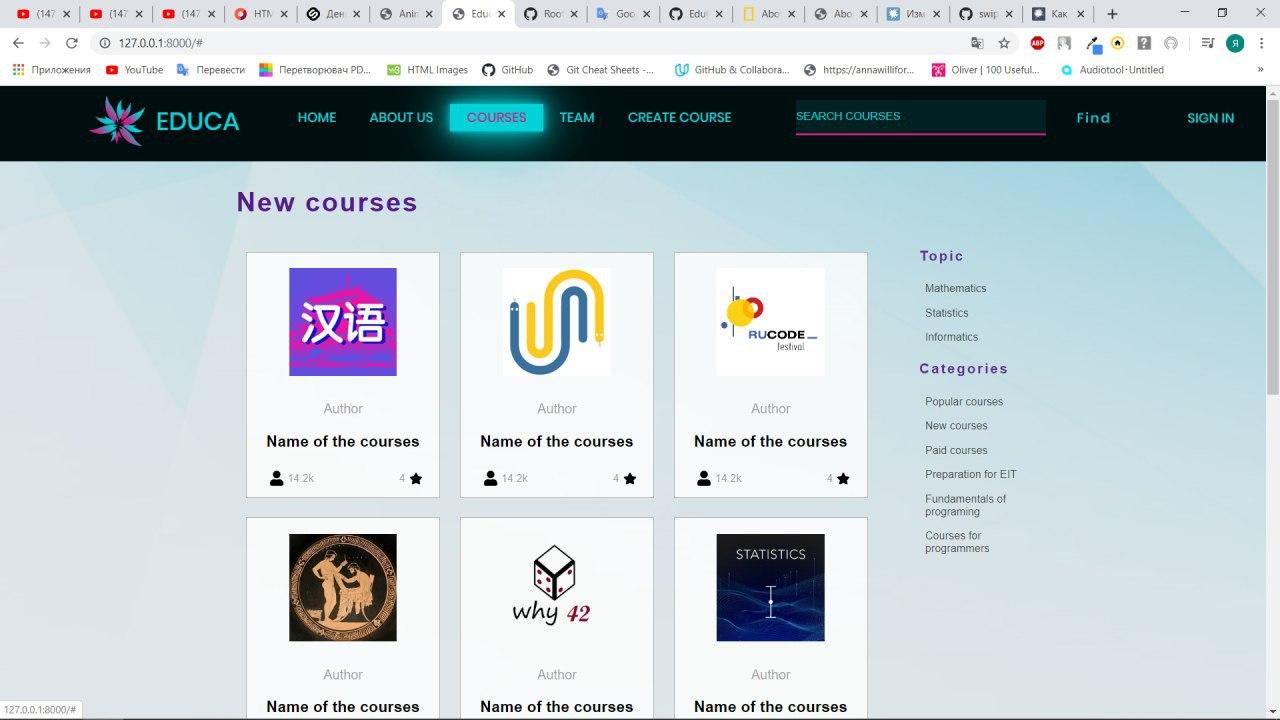Viewport: 1280px width, 720px height.
Task: Click the translate page icon in the address bar
Action: pyautogui.click(x=977, y=43)
